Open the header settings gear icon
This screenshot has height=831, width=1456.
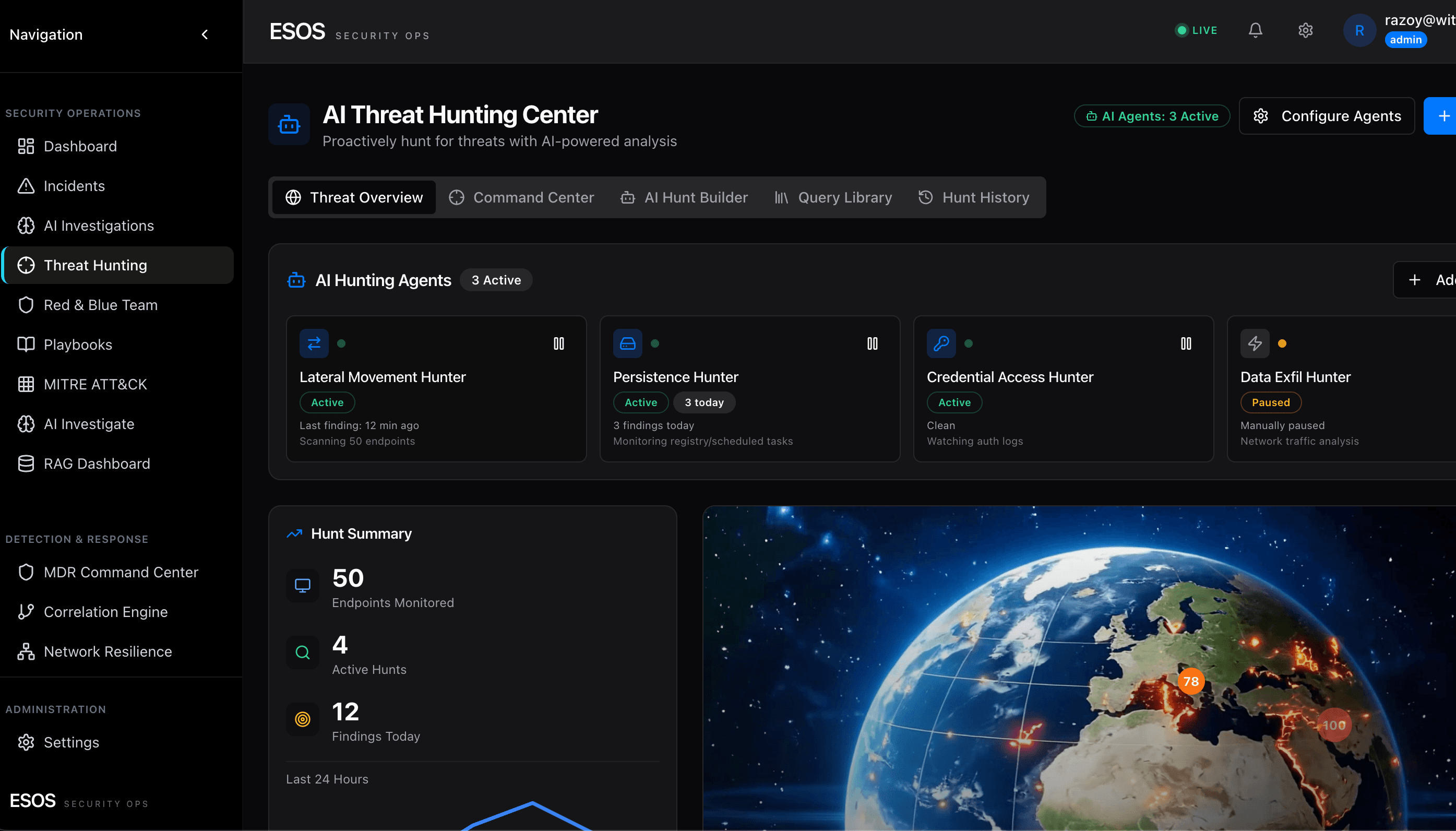pyautogui.click(x=1305, y=30)
